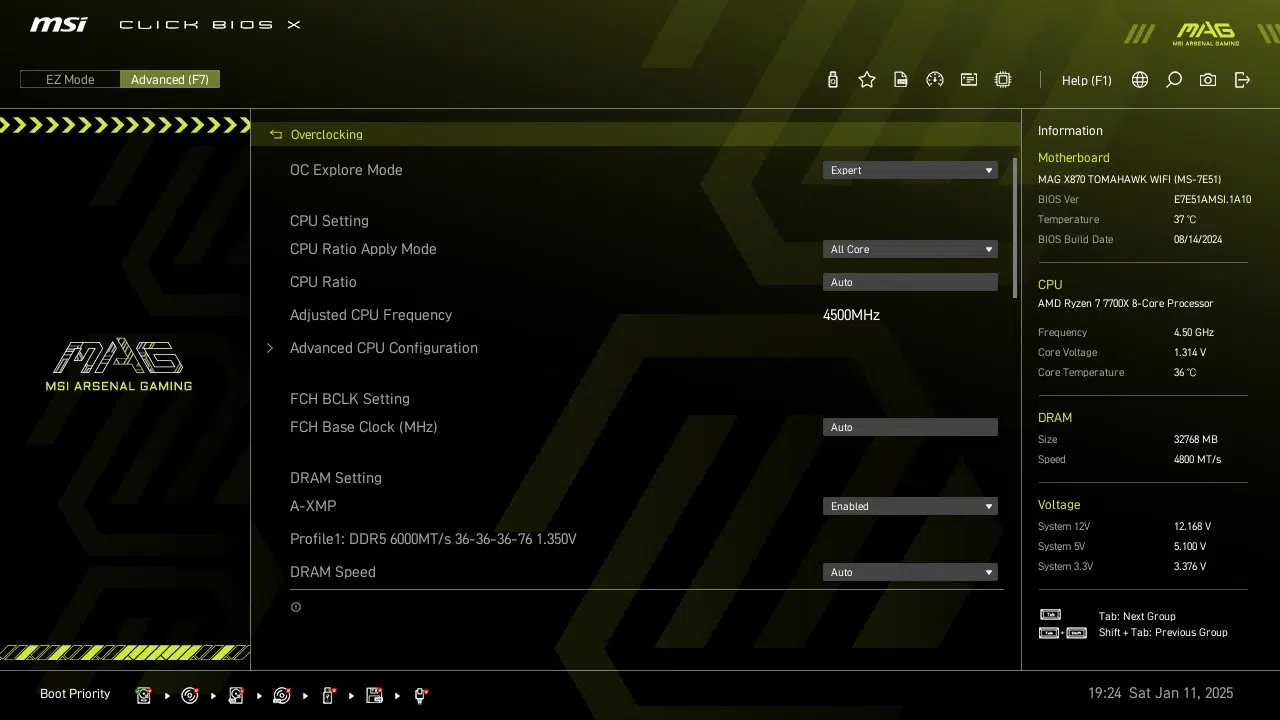
Task: Click the Overclocking breadcrumb title
Action: (327, 134)
